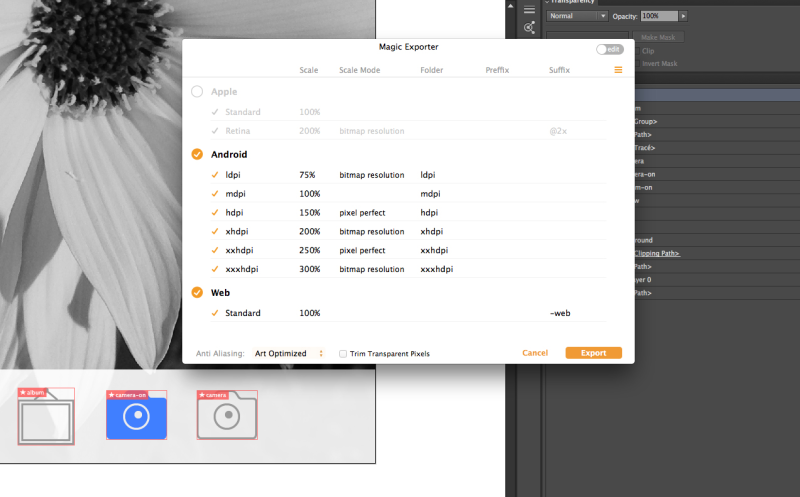Toggle the edit switch in Magic Exporter
This screenshot has width=800, height=497.
tap(610, 49)
